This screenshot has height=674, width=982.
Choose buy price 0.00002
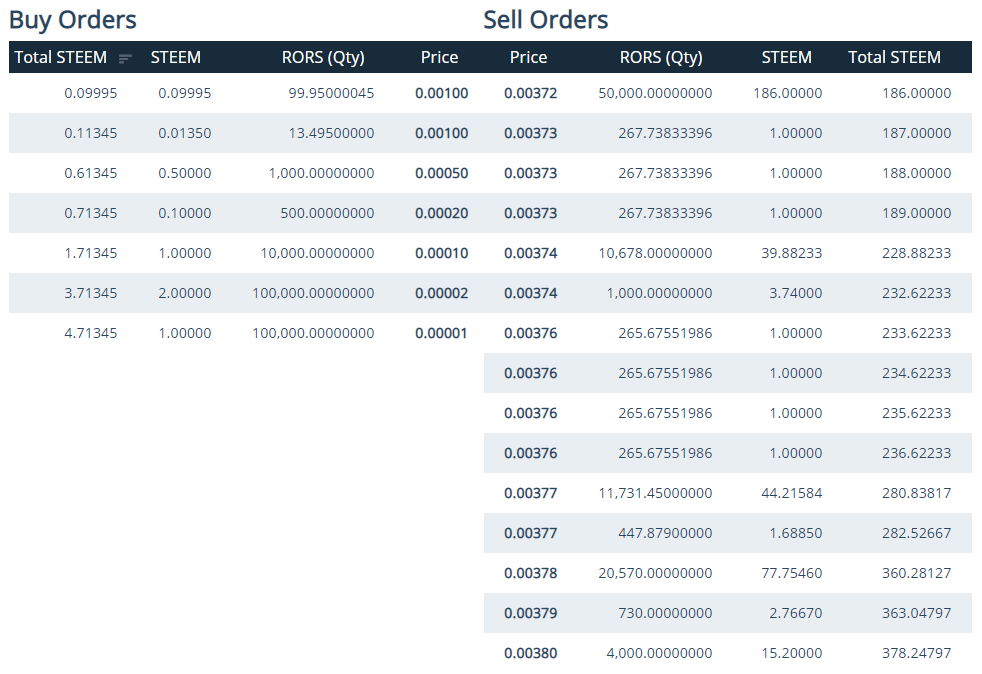click(442, 293)
